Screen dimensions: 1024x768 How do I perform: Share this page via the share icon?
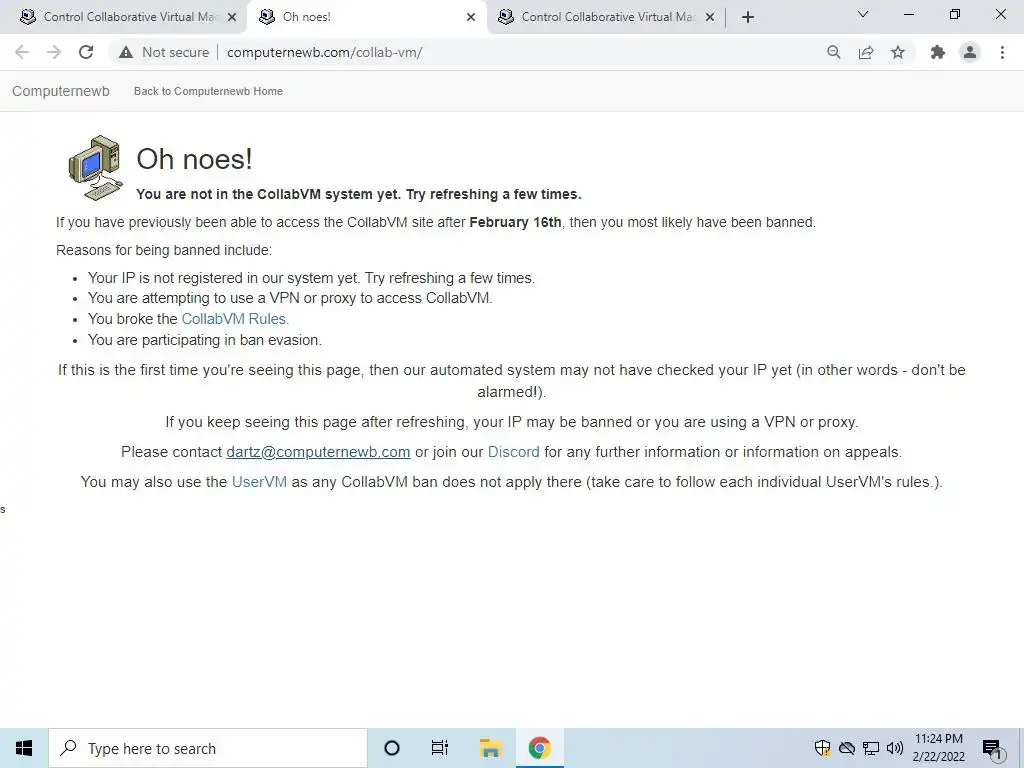(x=866, y=52)
